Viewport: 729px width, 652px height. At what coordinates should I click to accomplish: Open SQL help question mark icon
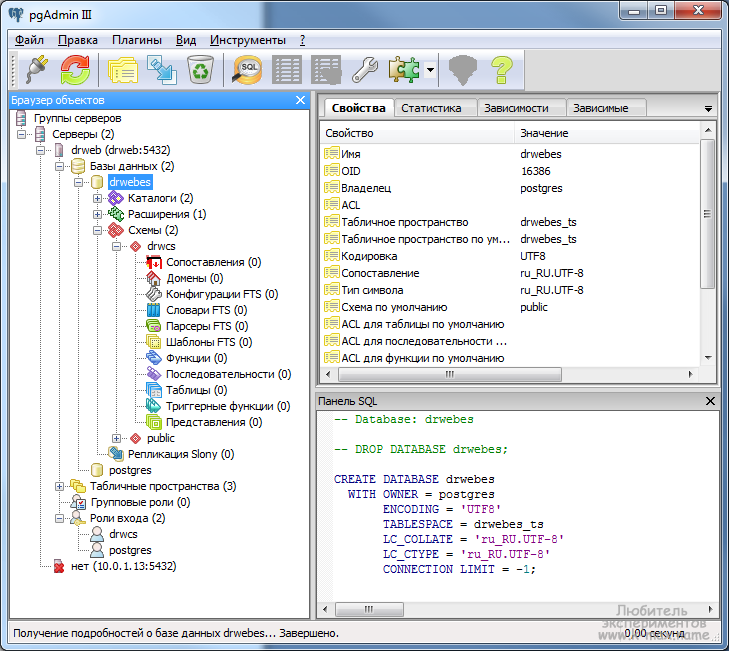tap(502, 70)
